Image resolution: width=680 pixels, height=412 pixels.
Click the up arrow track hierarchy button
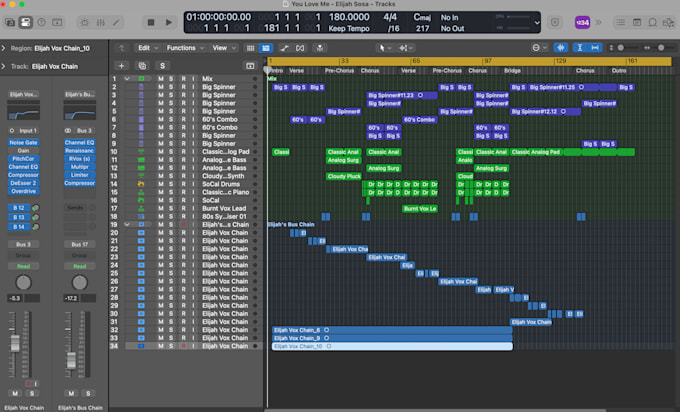[122, 48]
